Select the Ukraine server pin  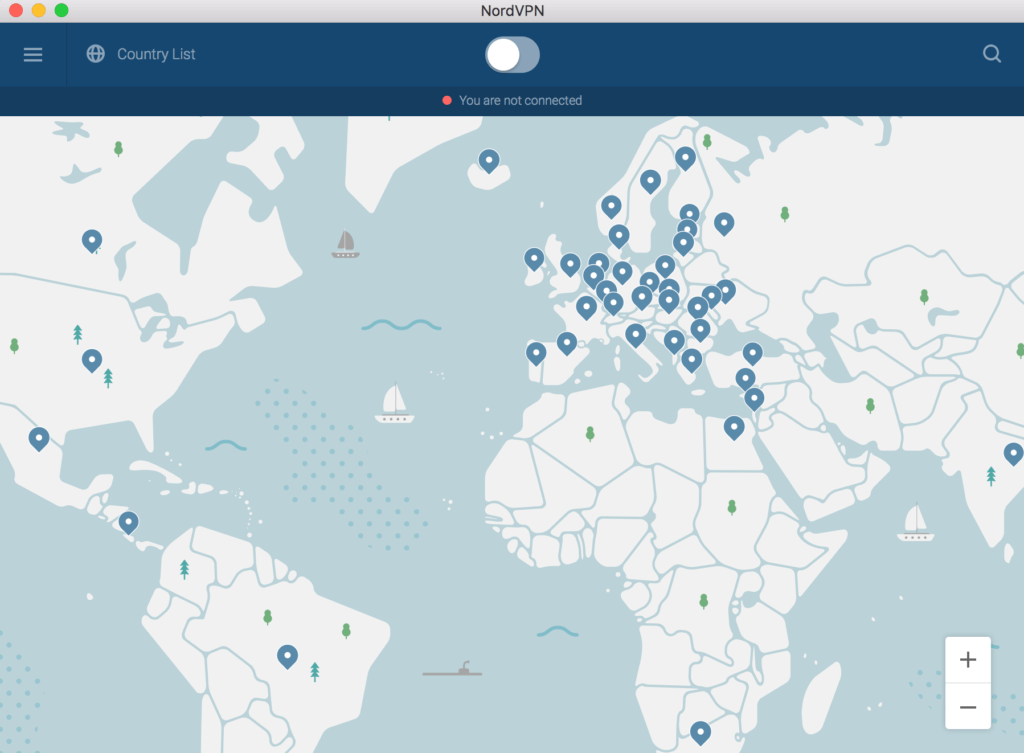point(726,291)
